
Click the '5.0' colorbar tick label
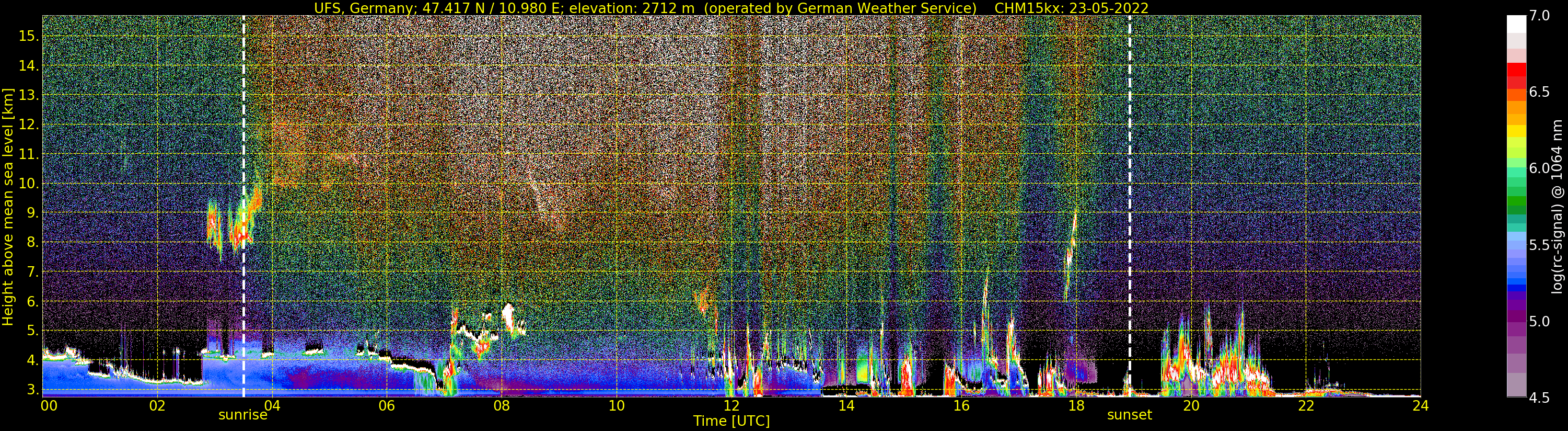[x=1539, y=321]
